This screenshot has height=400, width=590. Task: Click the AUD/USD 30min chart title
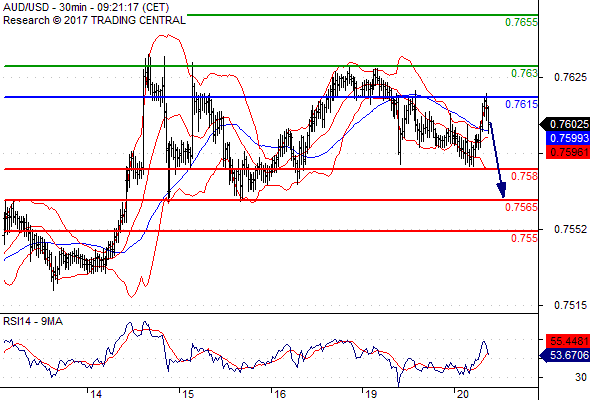[x=86, y=7]
